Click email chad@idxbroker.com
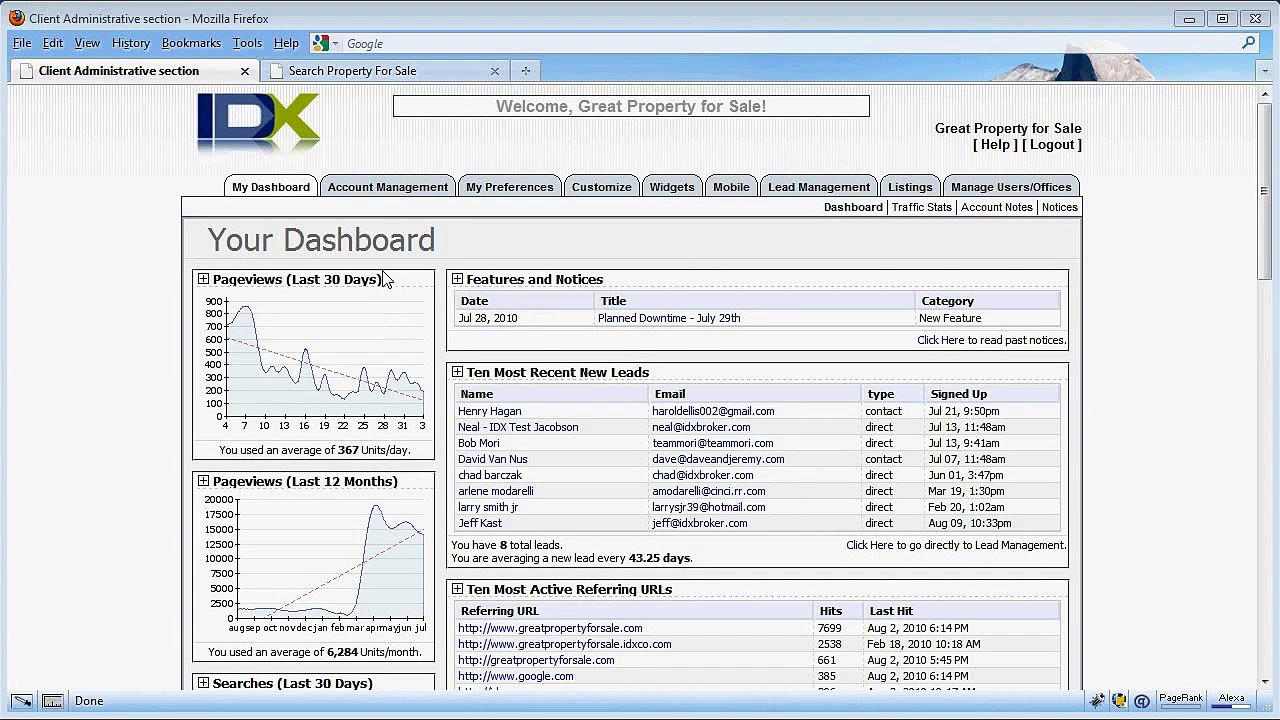 [703, 475]
